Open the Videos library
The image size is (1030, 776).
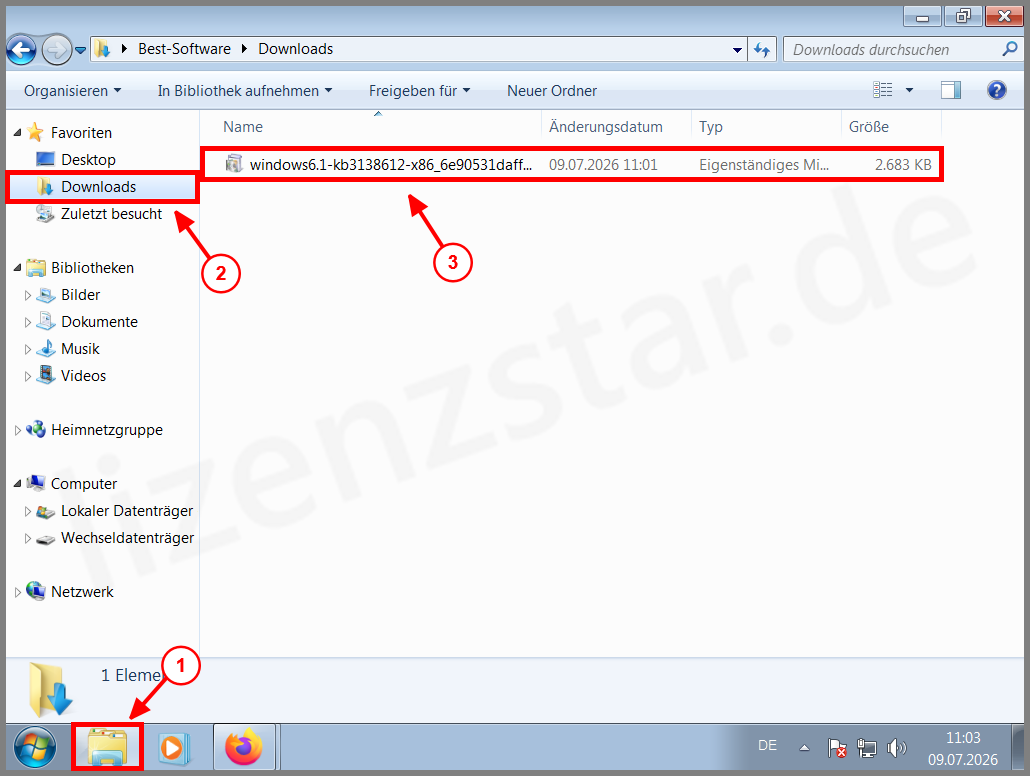pos(83,375)
